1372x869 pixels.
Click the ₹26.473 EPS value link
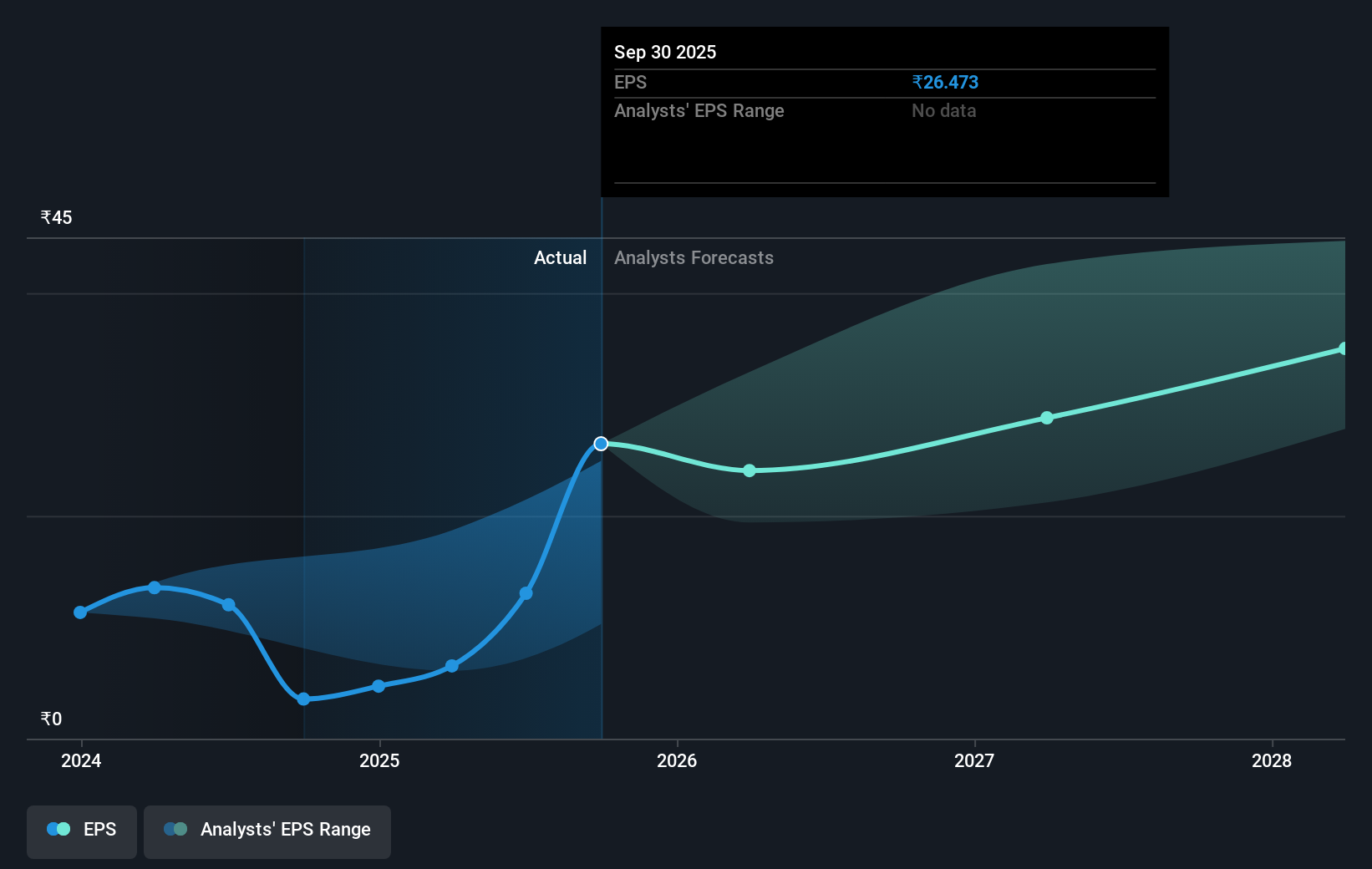pos(946,82)
